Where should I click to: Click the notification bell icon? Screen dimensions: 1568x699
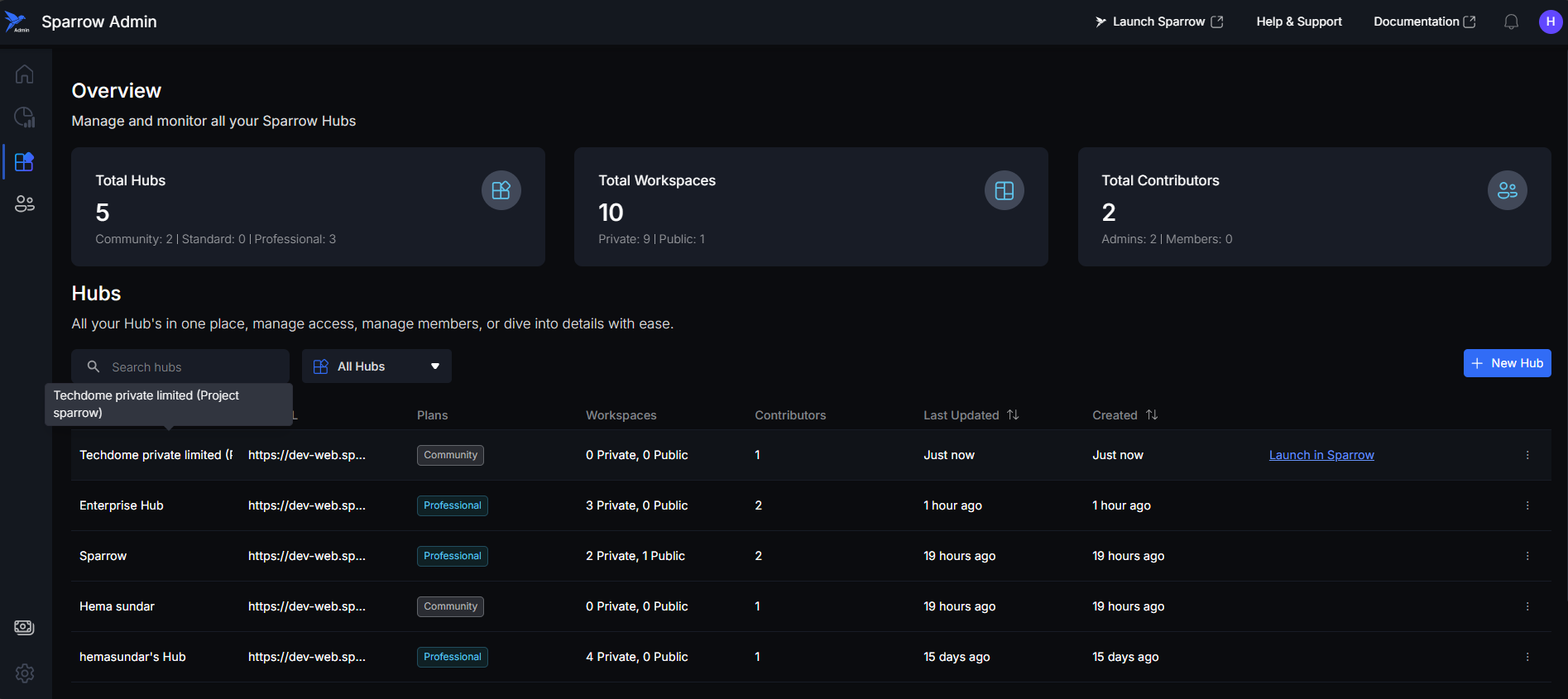click(1511, 22)
